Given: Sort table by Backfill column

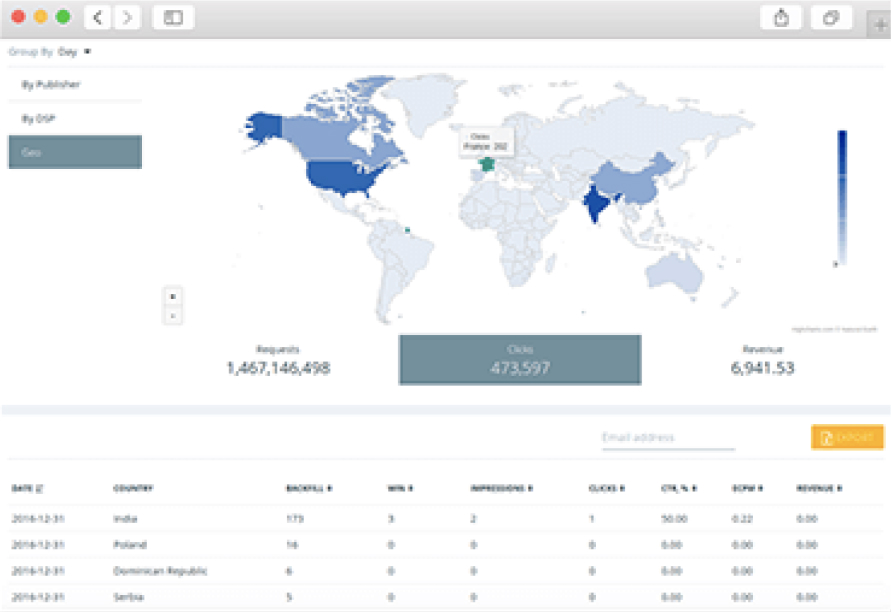Looking at the screenshot, I should 308,489.
